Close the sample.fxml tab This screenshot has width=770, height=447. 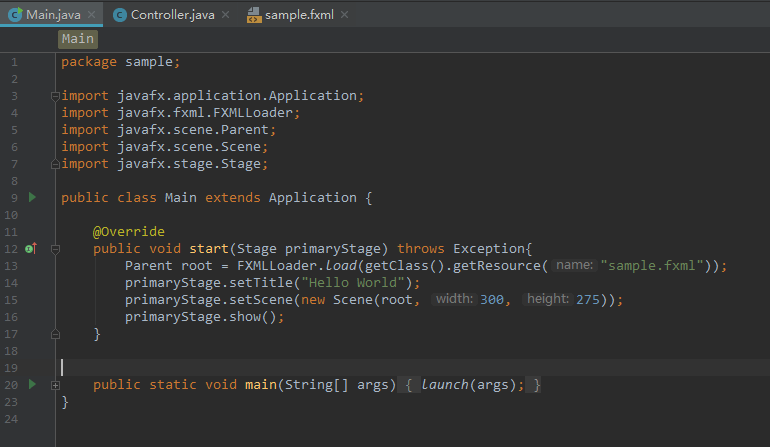click(x=345, y=15)
